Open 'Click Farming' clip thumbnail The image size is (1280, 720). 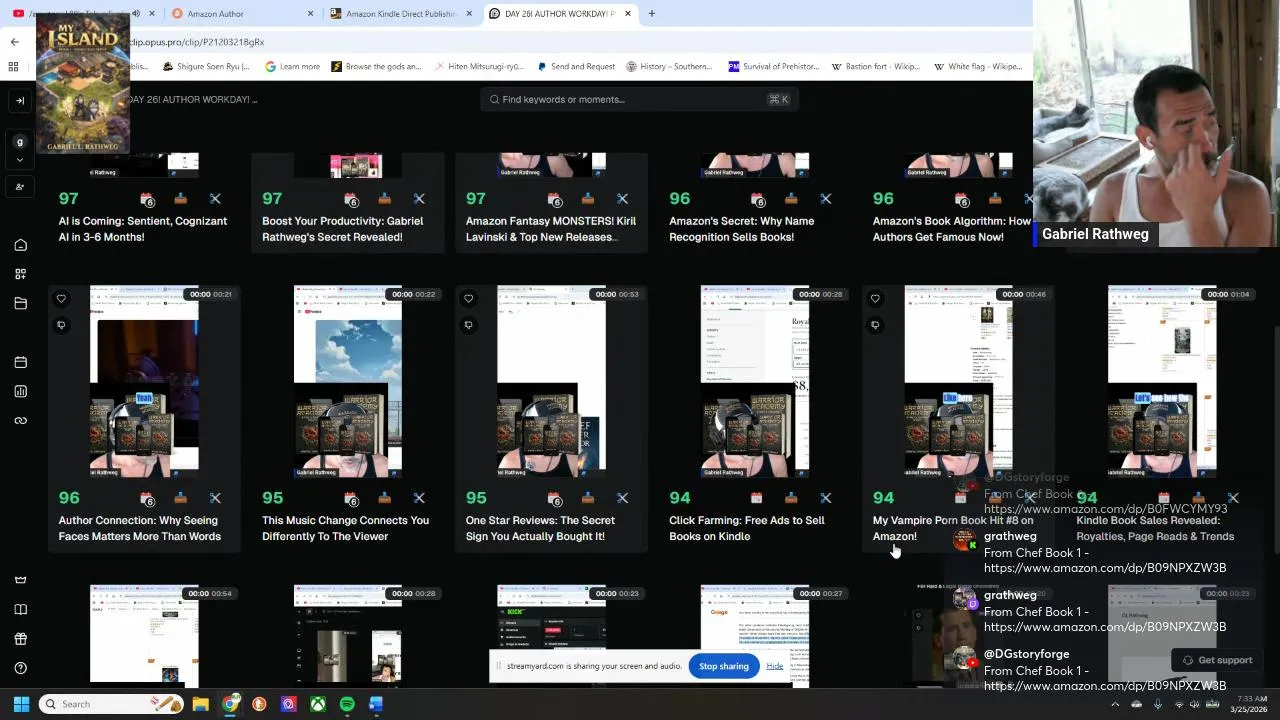tap(755, 381)
